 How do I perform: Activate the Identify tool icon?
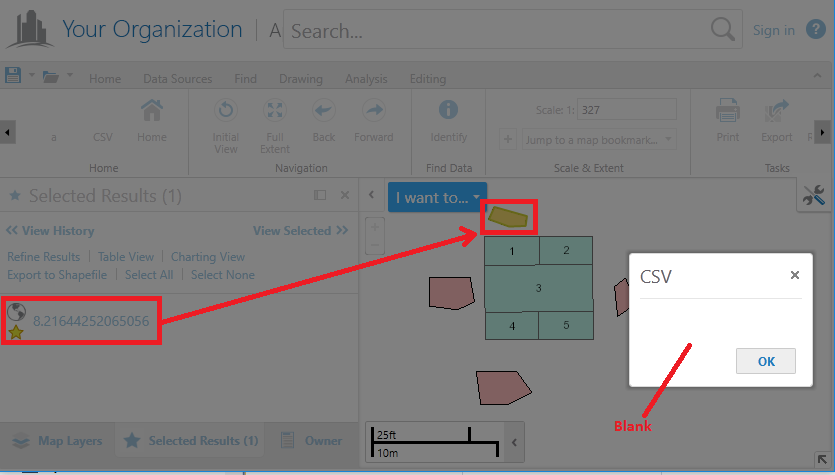[448, 110]
